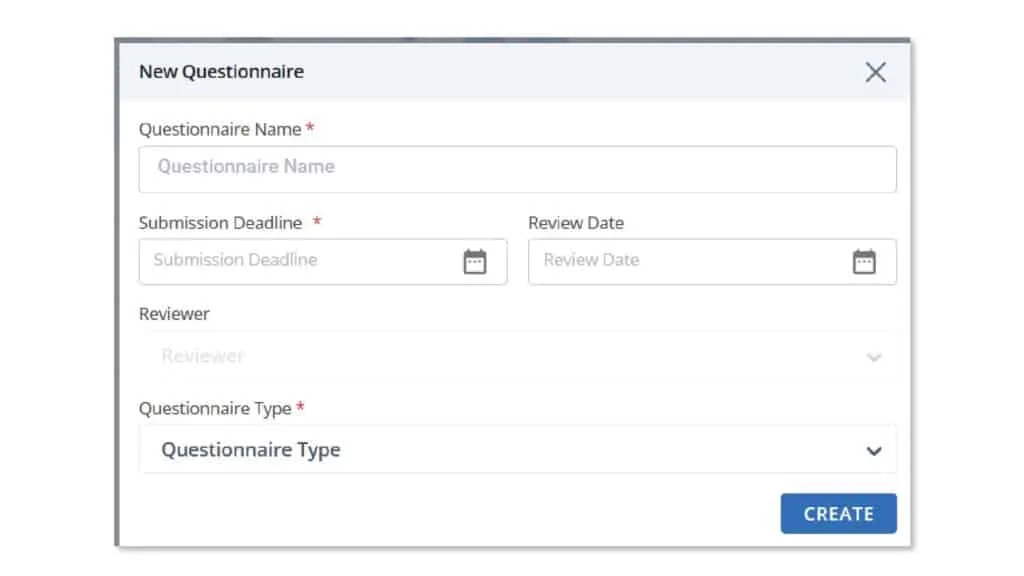Focus the Submission Deadline date field
The image size is (1024, 576).
pyautogui.click(x=323, y=261)
